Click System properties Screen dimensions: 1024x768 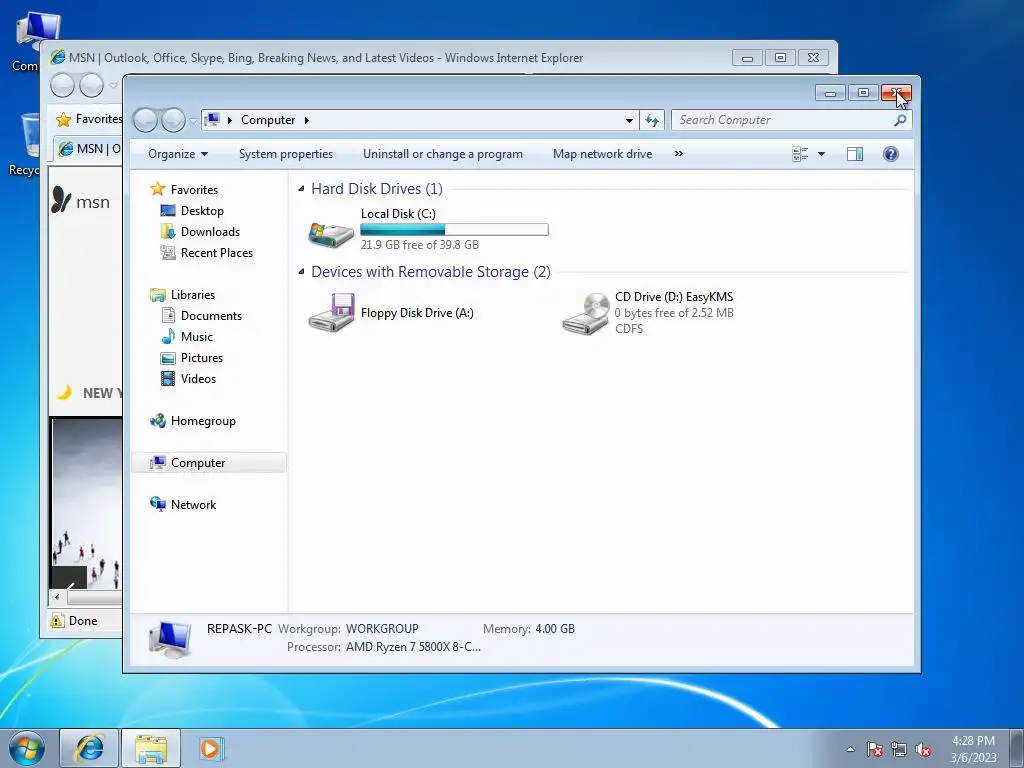pyautogui.click(x=285, y=154)
